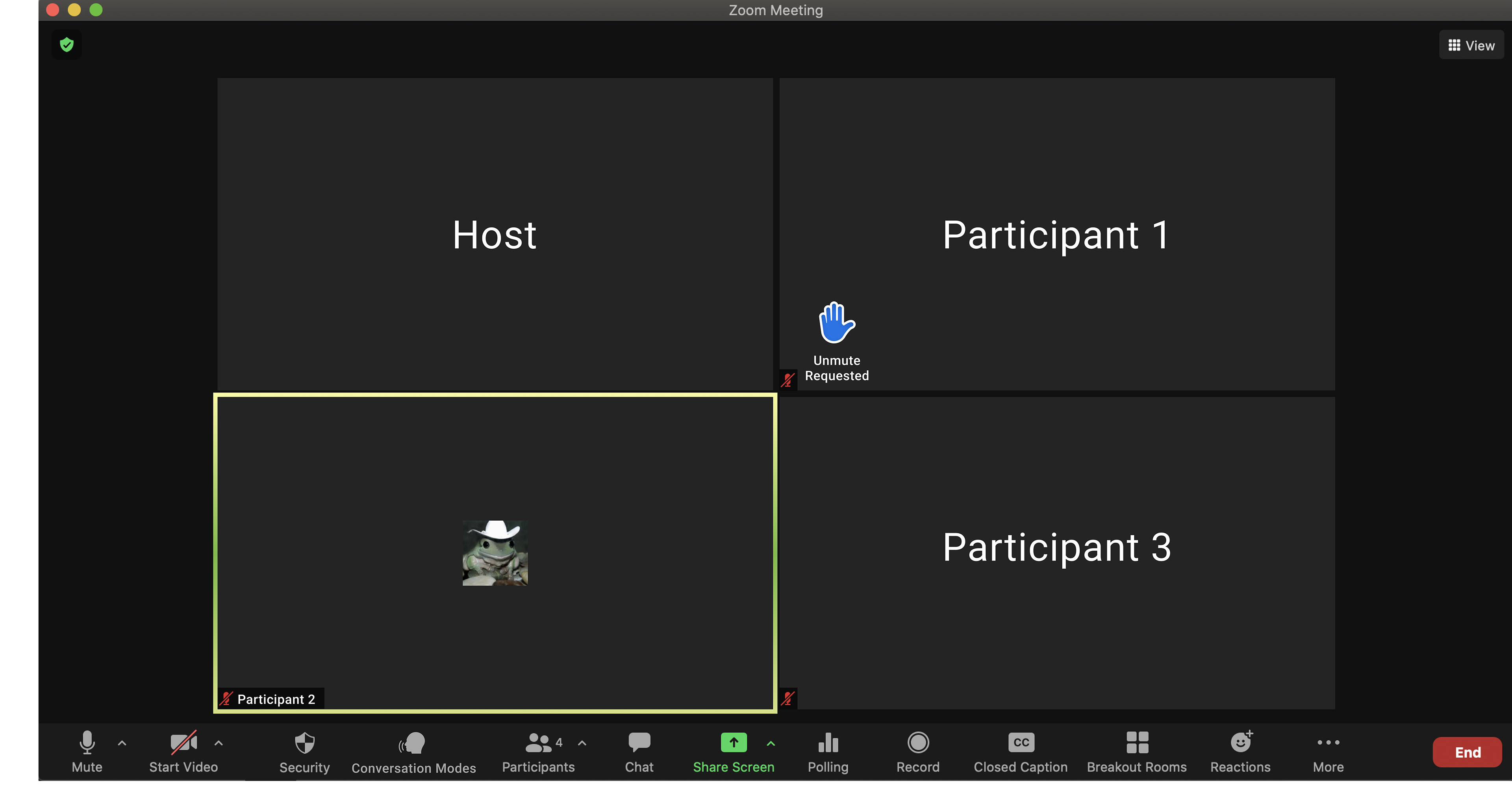This screenshot has width=1512, height=795.
Task: Select the Participant 1 video tile
Action: tap(1056, 234)
